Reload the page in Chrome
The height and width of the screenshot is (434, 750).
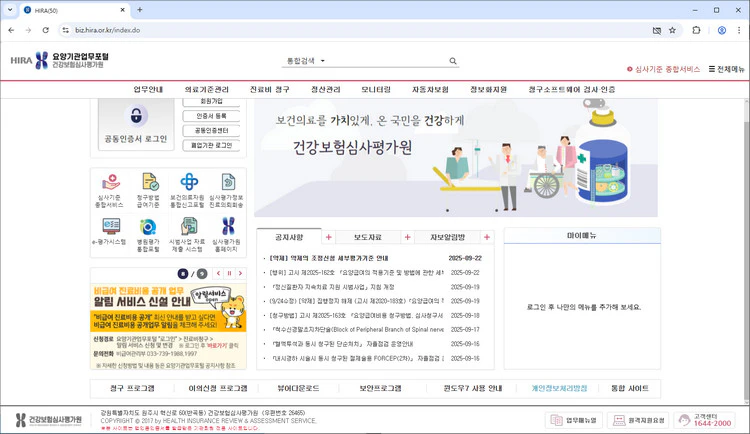coord(45,30)
